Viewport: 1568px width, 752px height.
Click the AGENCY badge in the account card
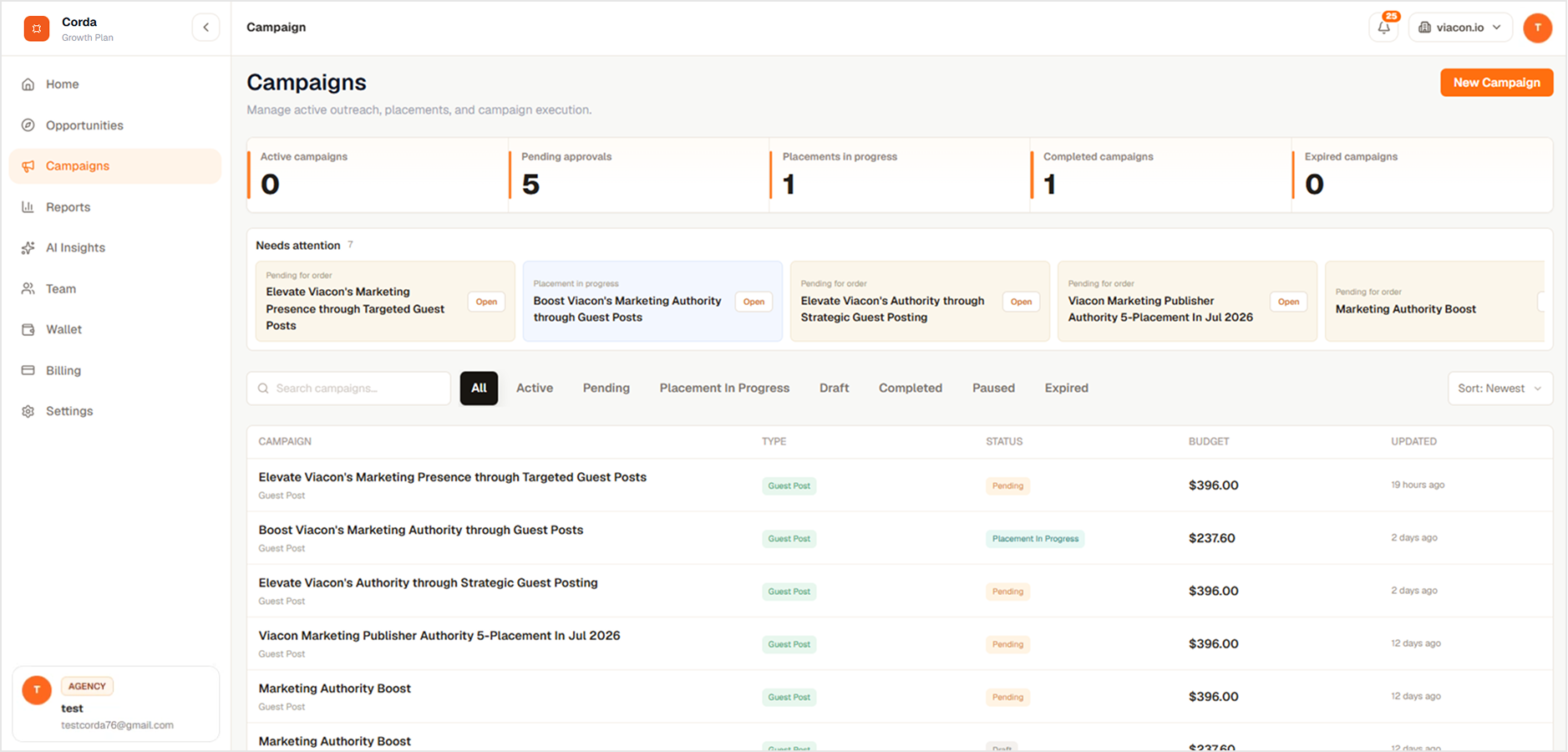pos(87,686)
